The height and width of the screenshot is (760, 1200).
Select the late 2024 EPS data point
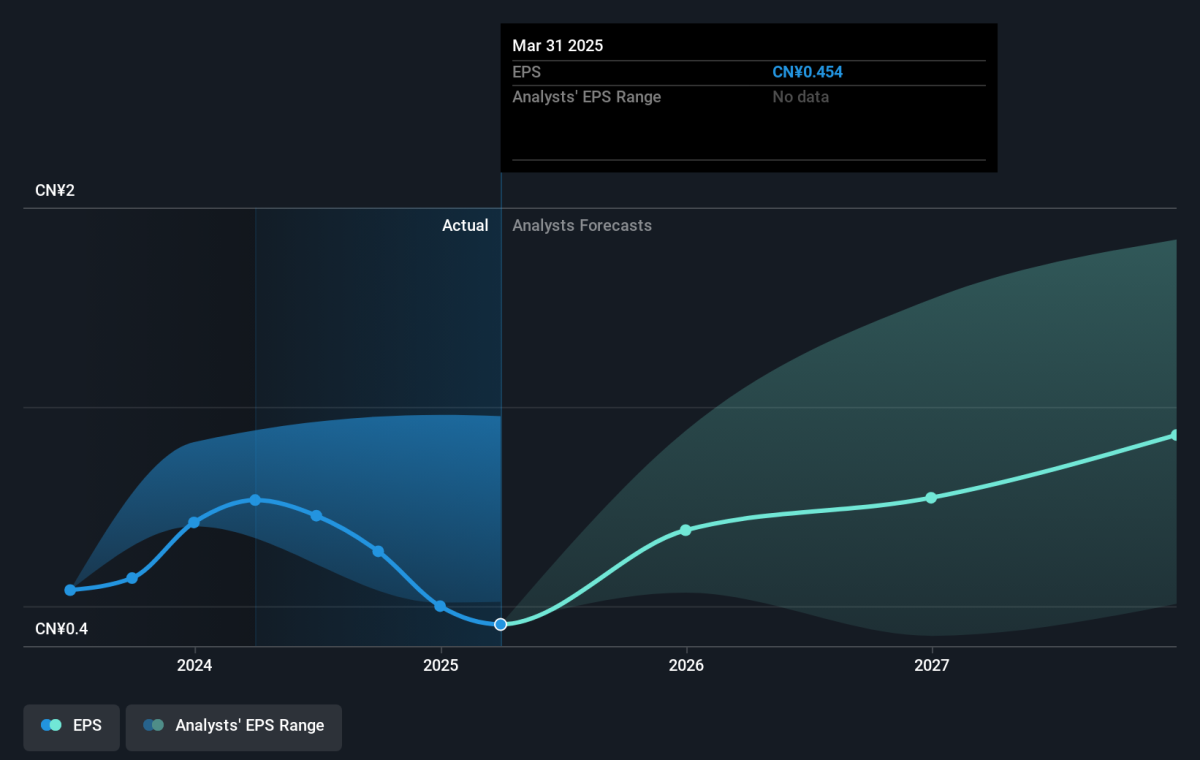coord(378,551)
